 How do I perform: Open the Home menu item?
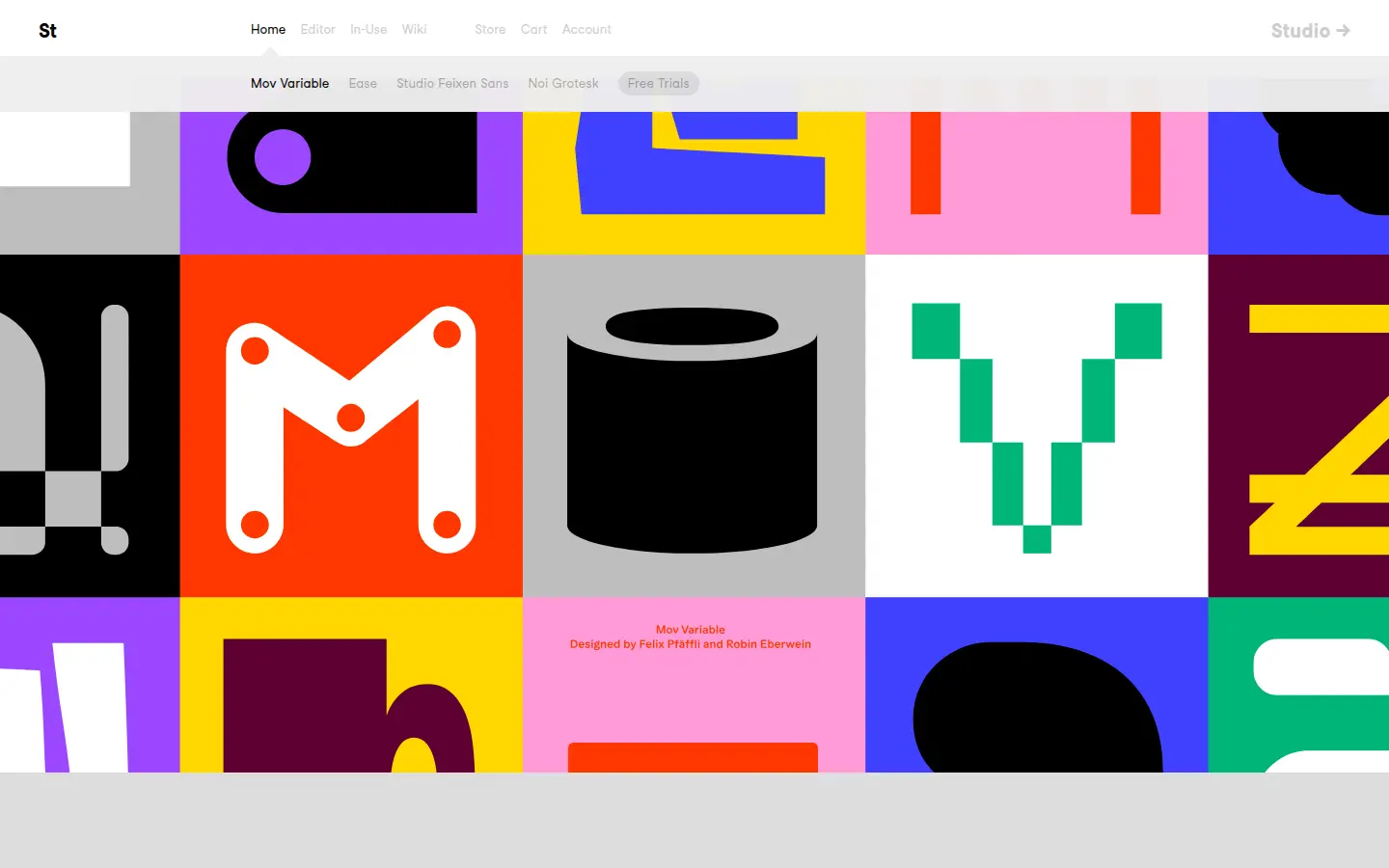(x=268, y=30)
